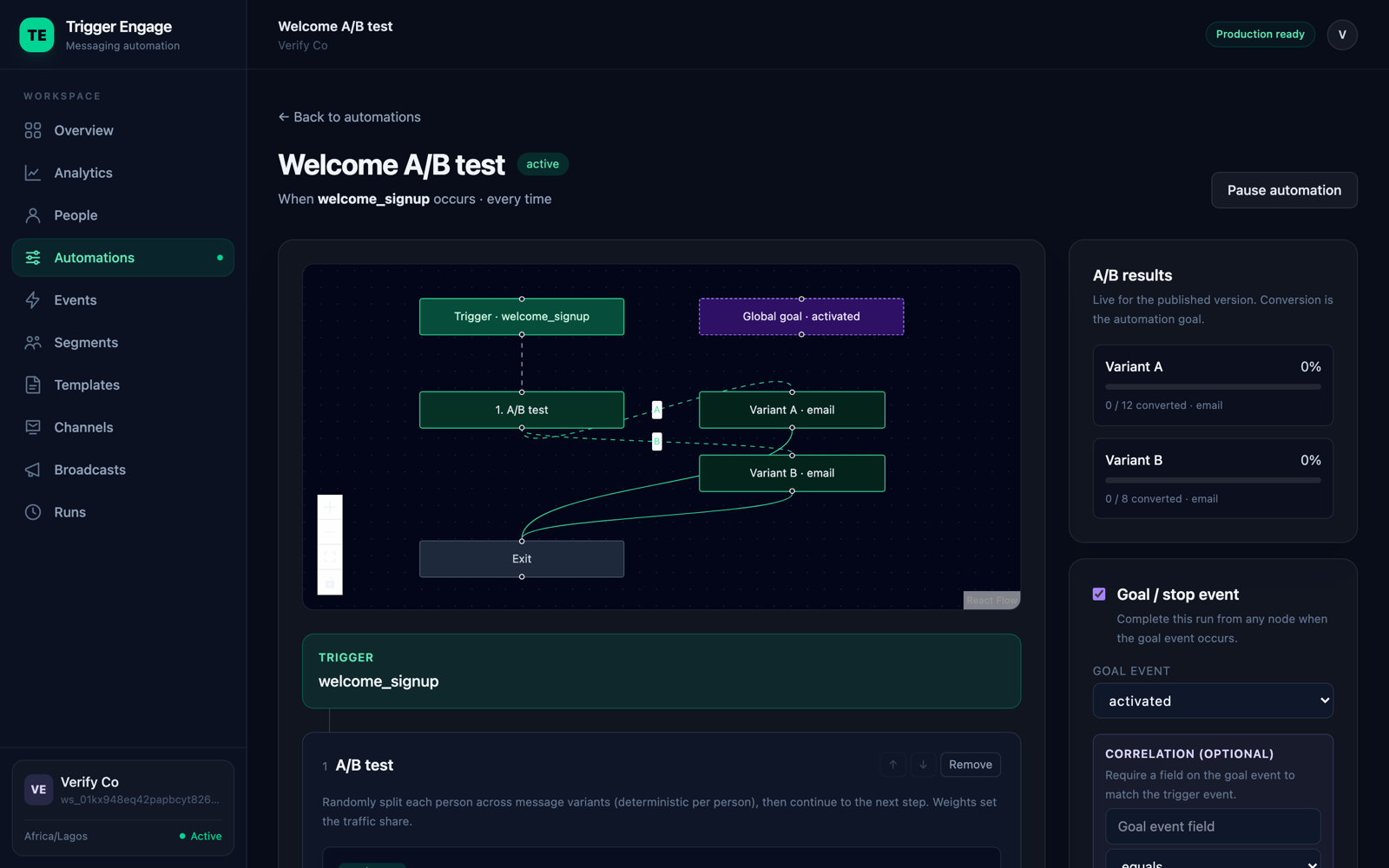Click the workspace ID ws_01kx948eq42 text
Viewport: 1389px width, 868px height.
click(140, 799)
